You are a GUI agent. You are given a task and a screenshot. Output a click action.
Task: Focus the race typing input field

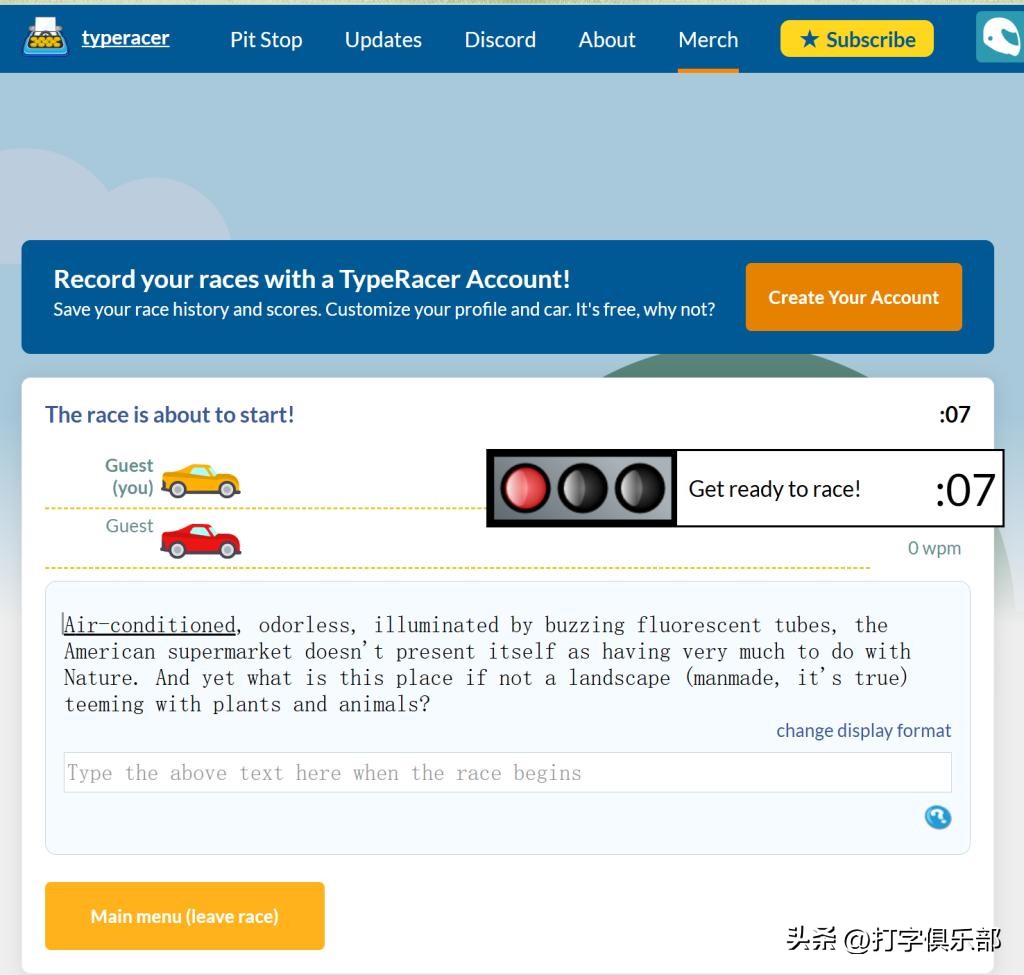(x=507, y=773)
